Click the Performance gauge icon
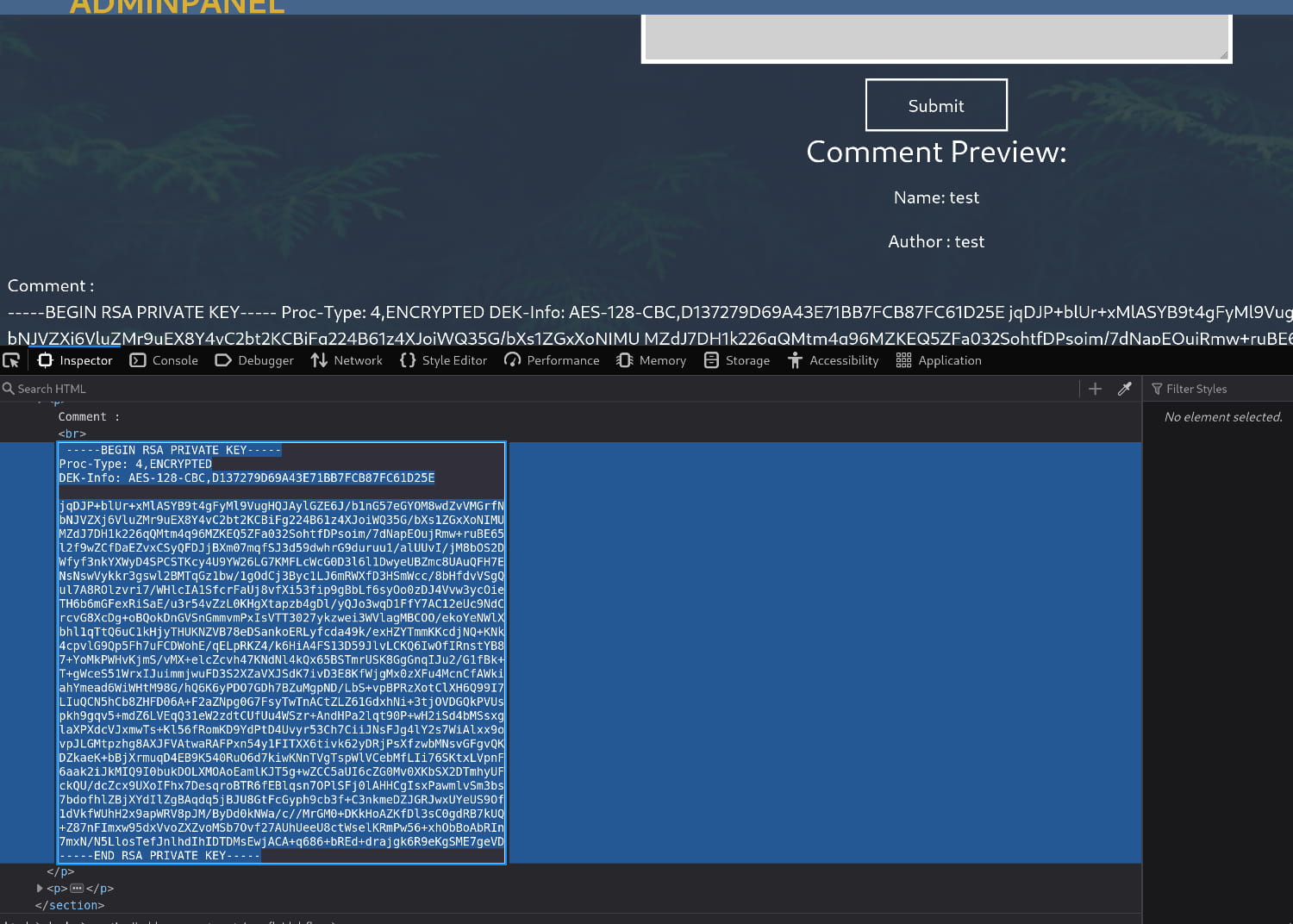 click(513, 360)
